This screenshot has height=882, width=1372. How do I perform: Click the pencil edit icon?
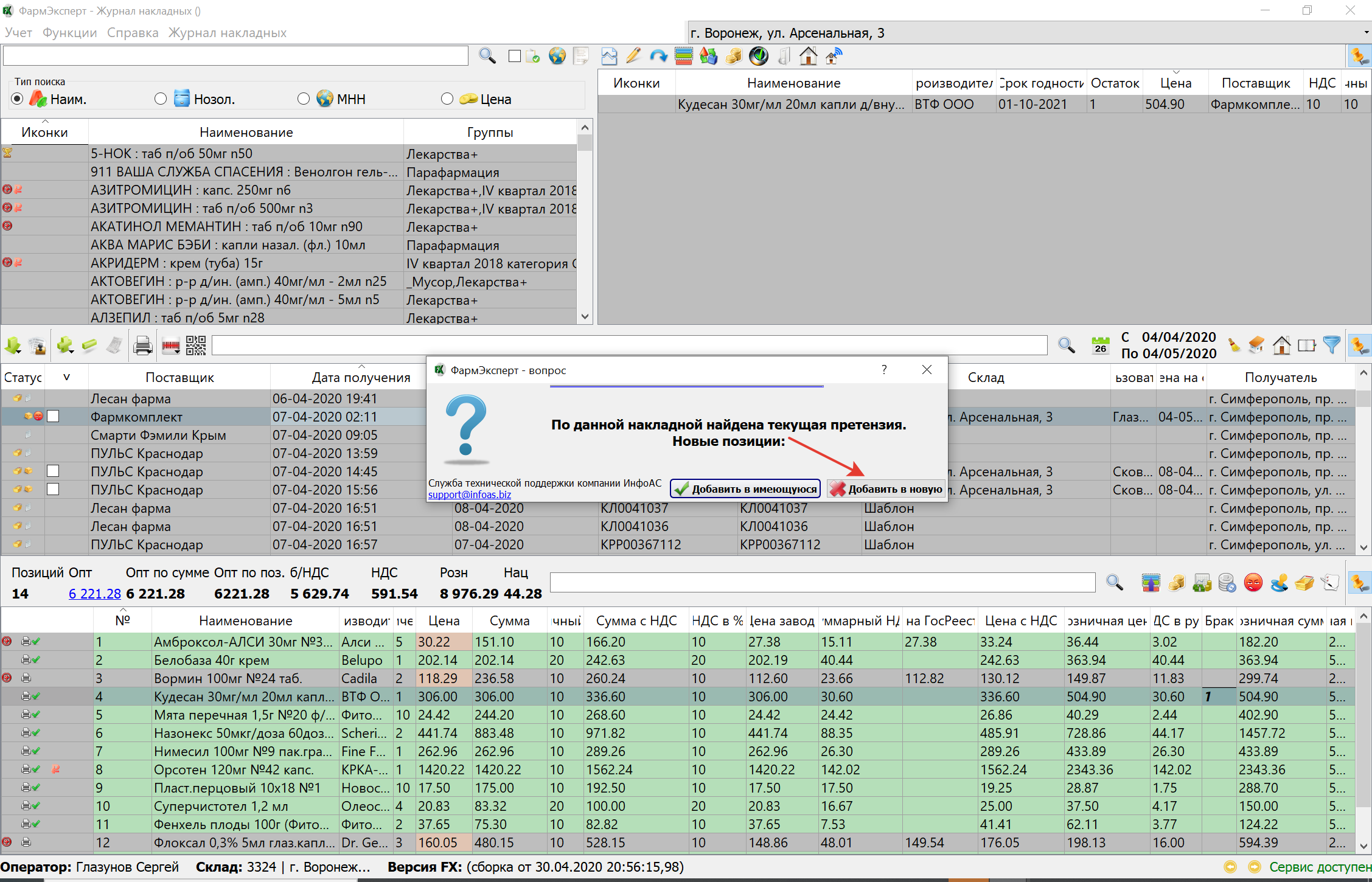(x=633, y=57)
